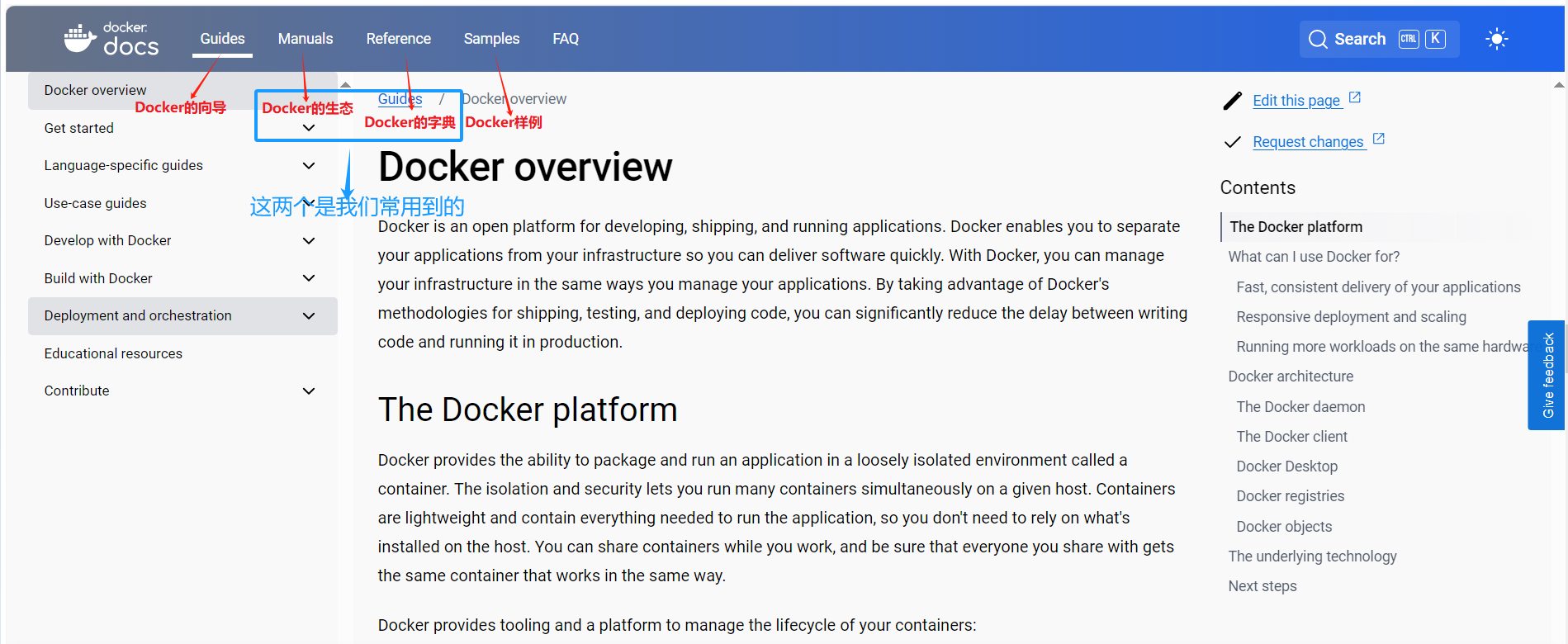Viewport: 1568px width, 644px height.
Task: Expand Develop with Docker chevron
Action: tap(309, 240)
